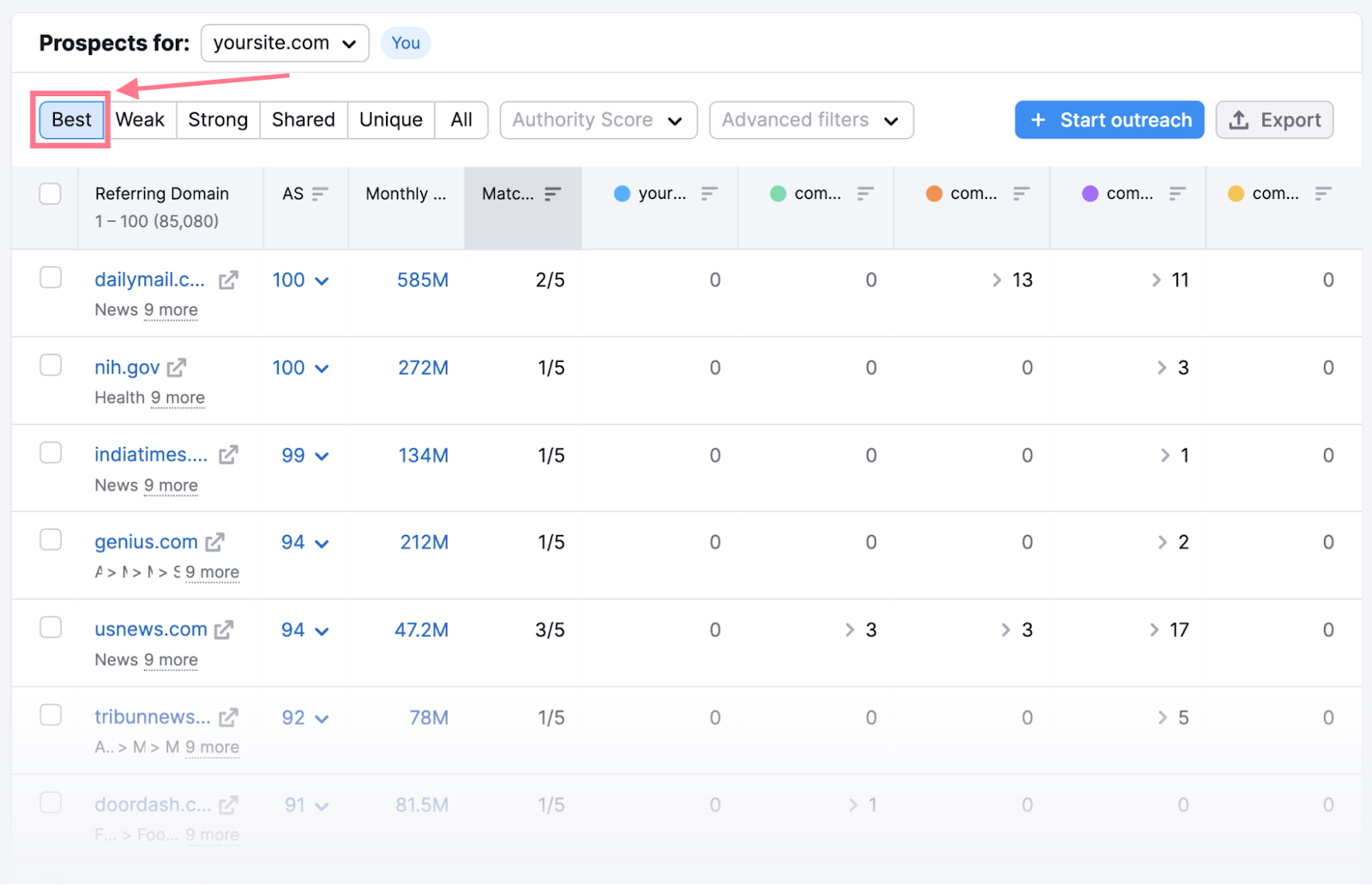1372x885 pixels.
Task: Select the usnews.com row checkbox
Action: point(51,627)
